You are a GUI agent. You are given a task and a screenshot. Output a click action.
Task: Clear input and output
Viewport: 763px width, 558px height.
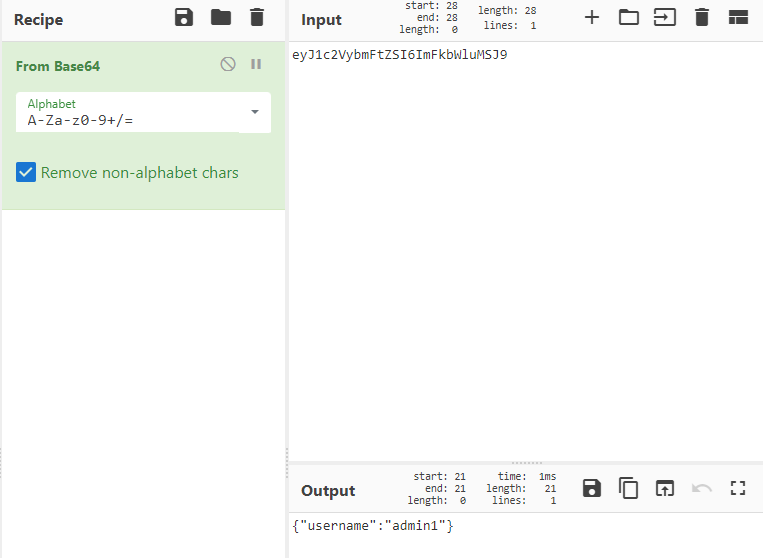click(x=702, y=18)
